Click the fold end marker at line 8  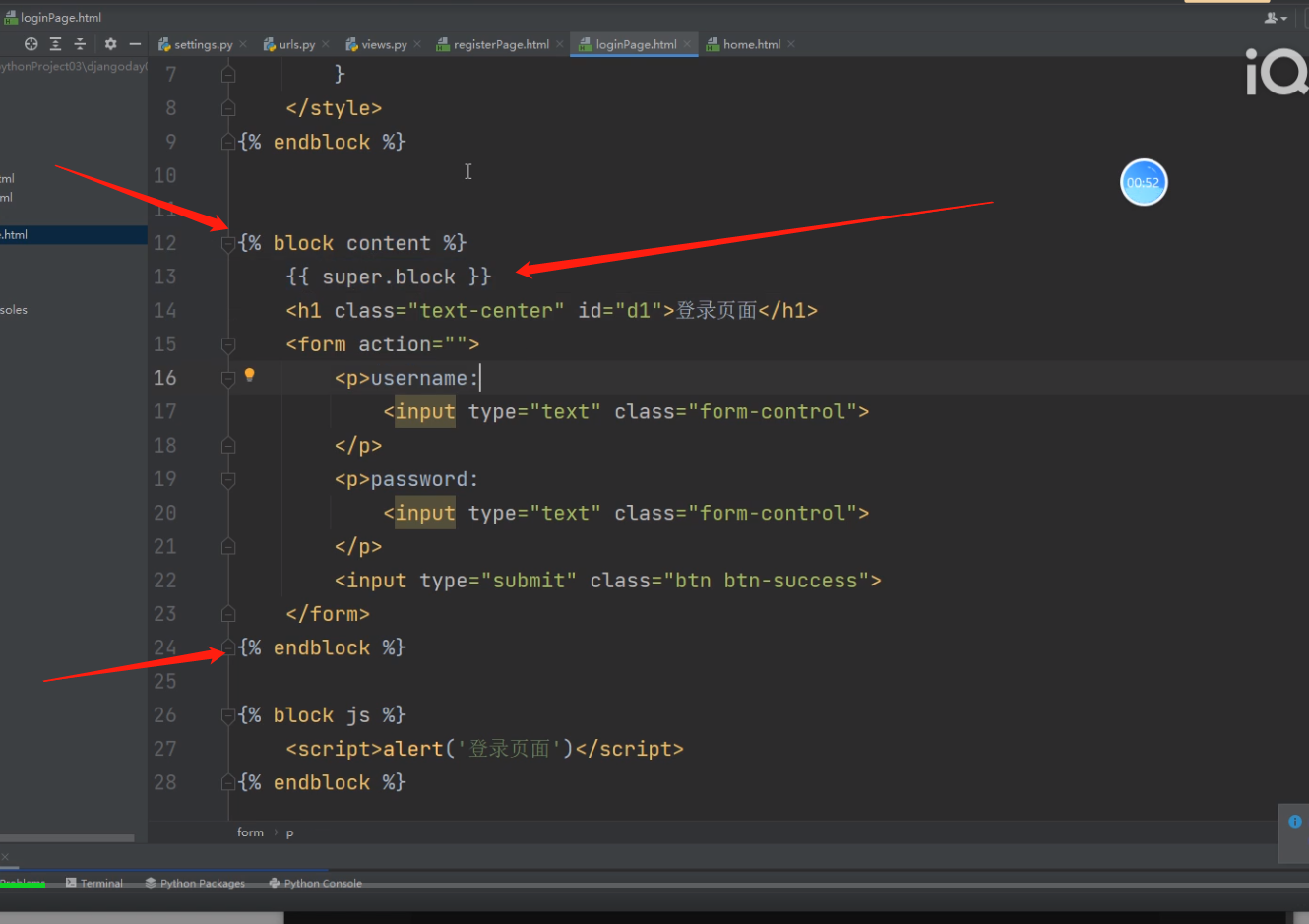coord(228,108)
